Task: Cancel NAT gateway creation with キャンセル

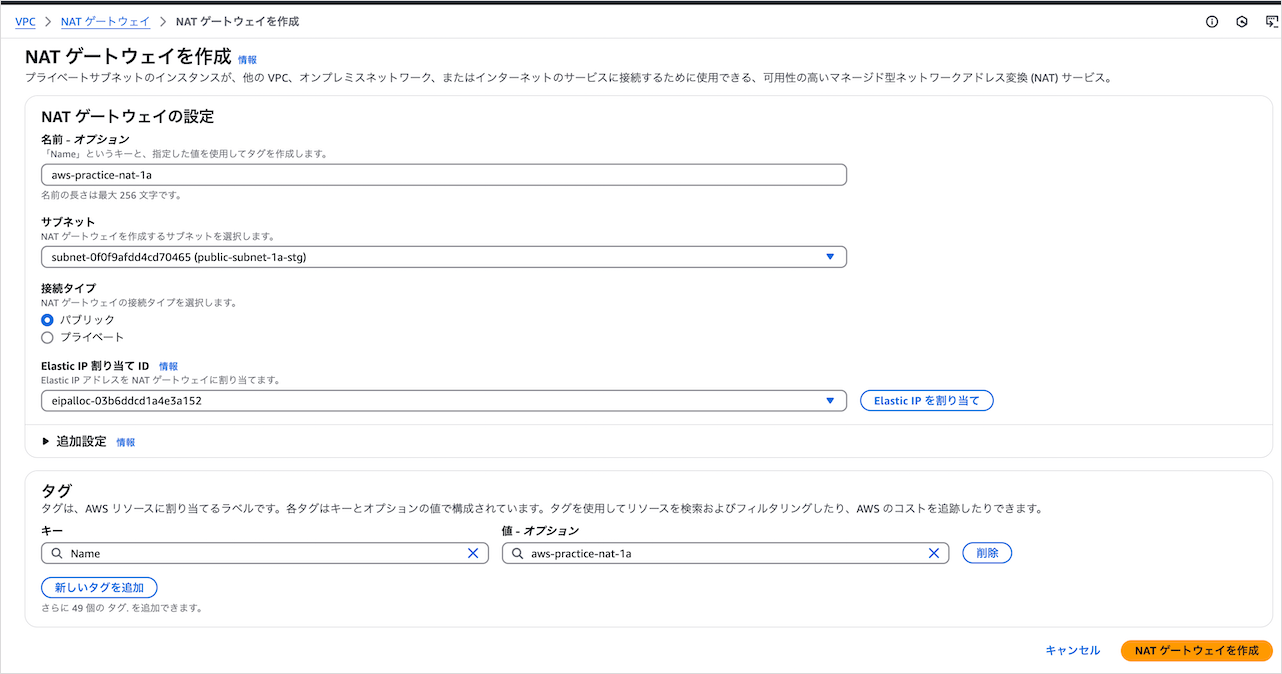Action: pos(1072,650)
